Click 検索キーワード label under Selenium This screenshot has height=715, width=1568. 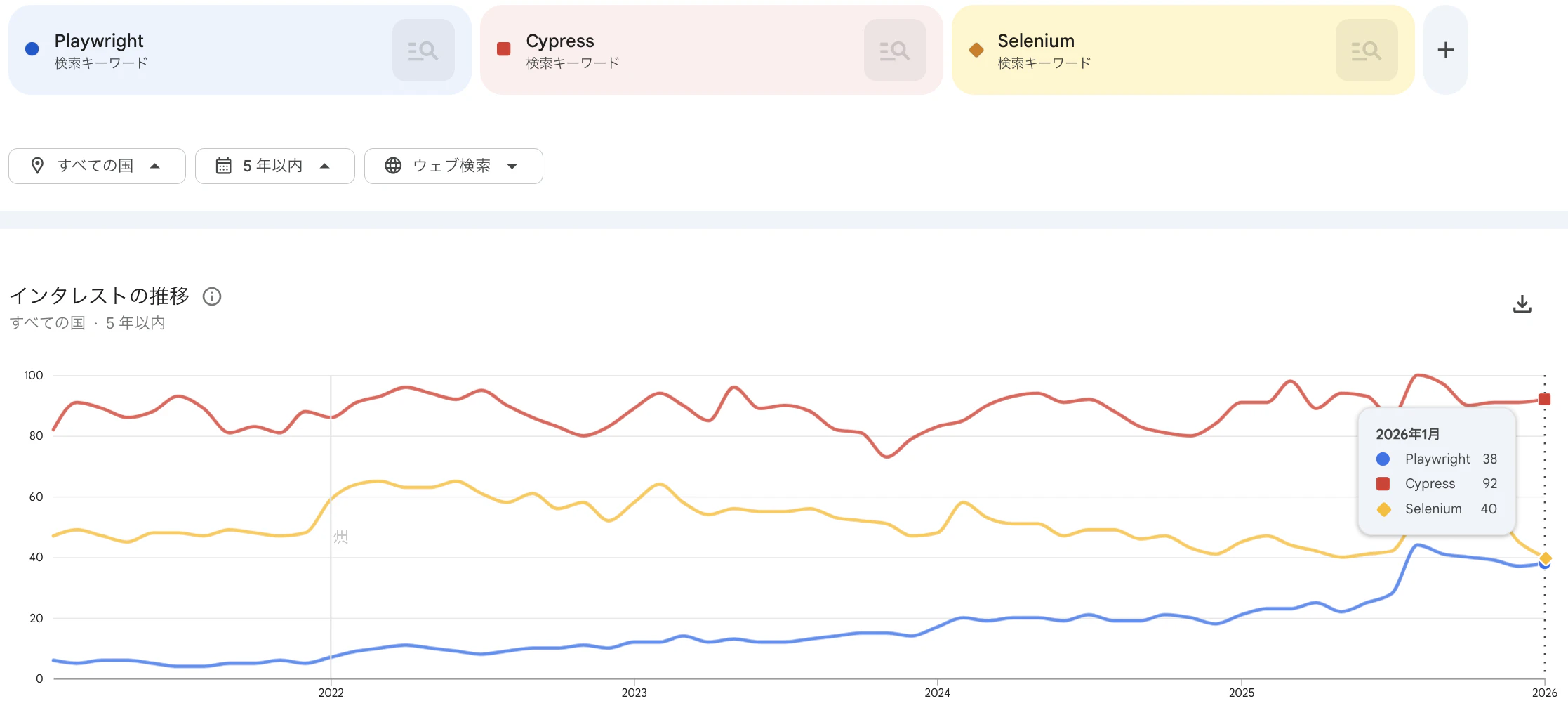click(1044, 63)
